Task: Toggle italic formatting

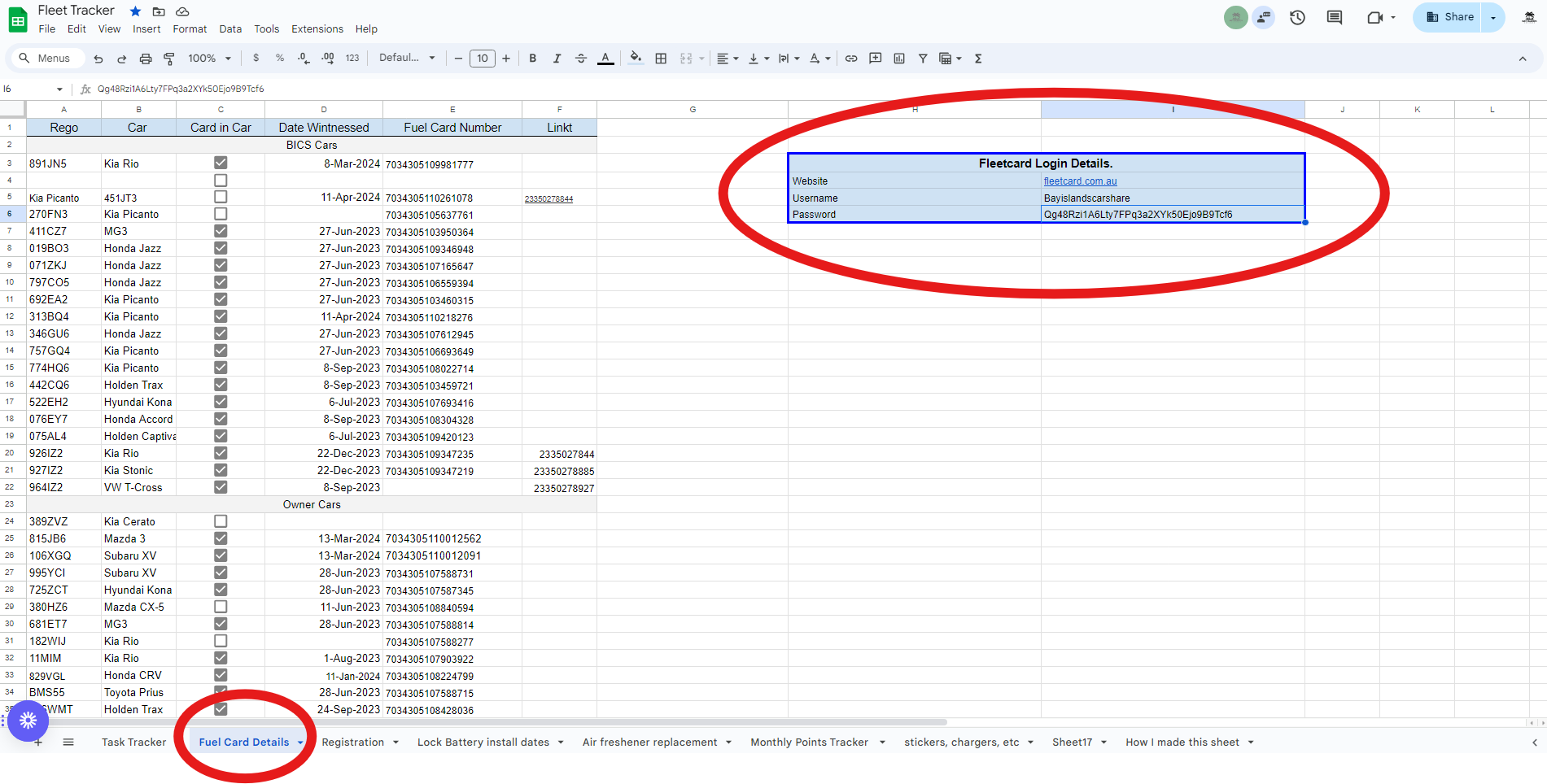Action: [x=557, y=59]
